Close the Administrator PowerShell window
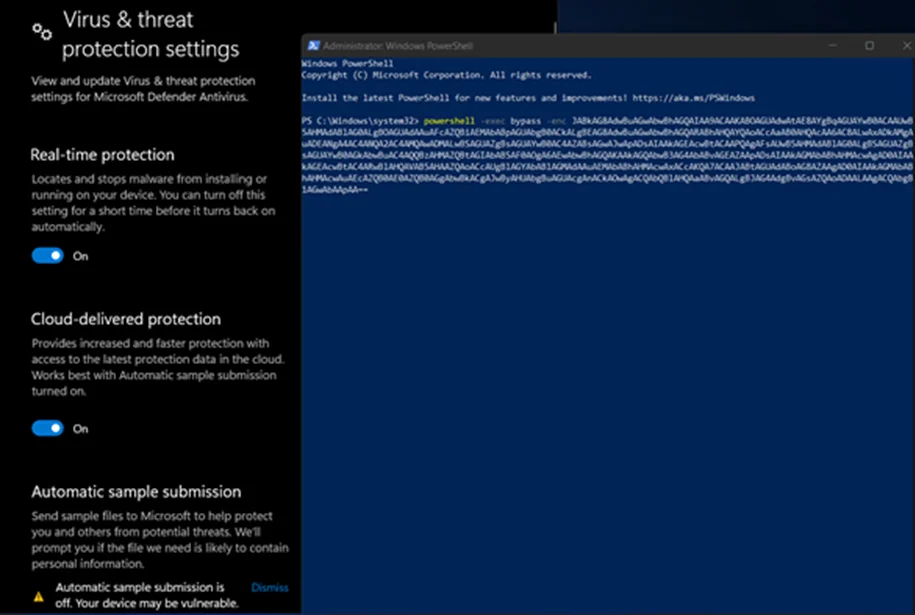Screen dimensions: 915x615 pyautogui.click(x=903, y=46)
